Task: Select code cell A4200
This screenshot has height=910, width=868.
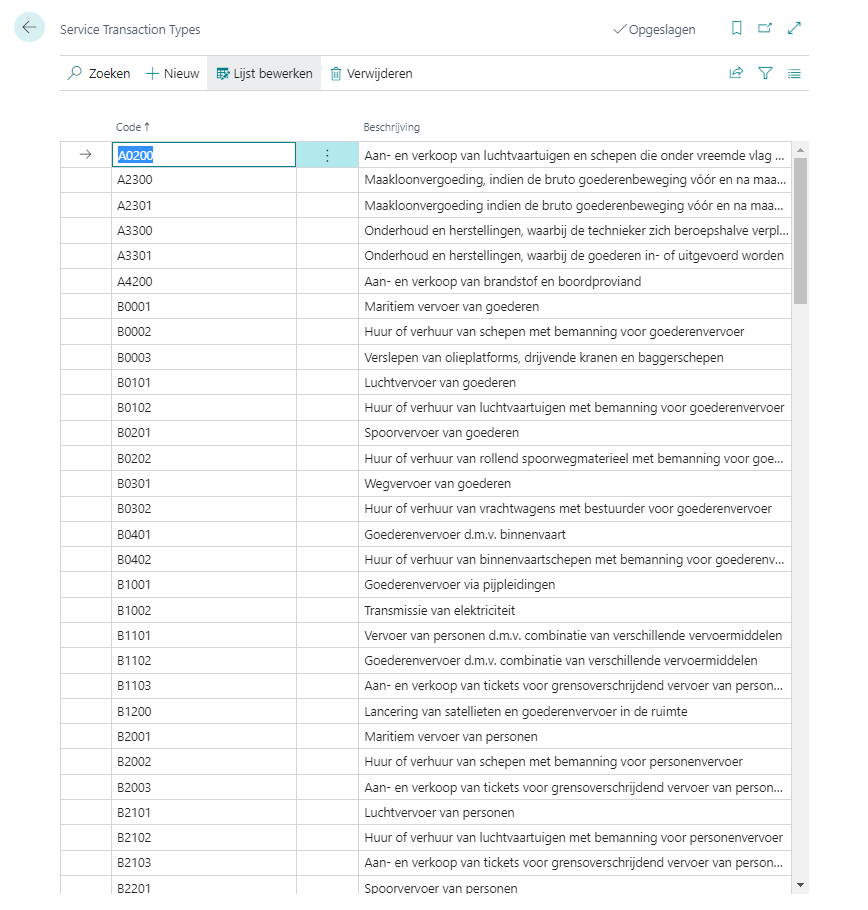Action: pos(204,281)
